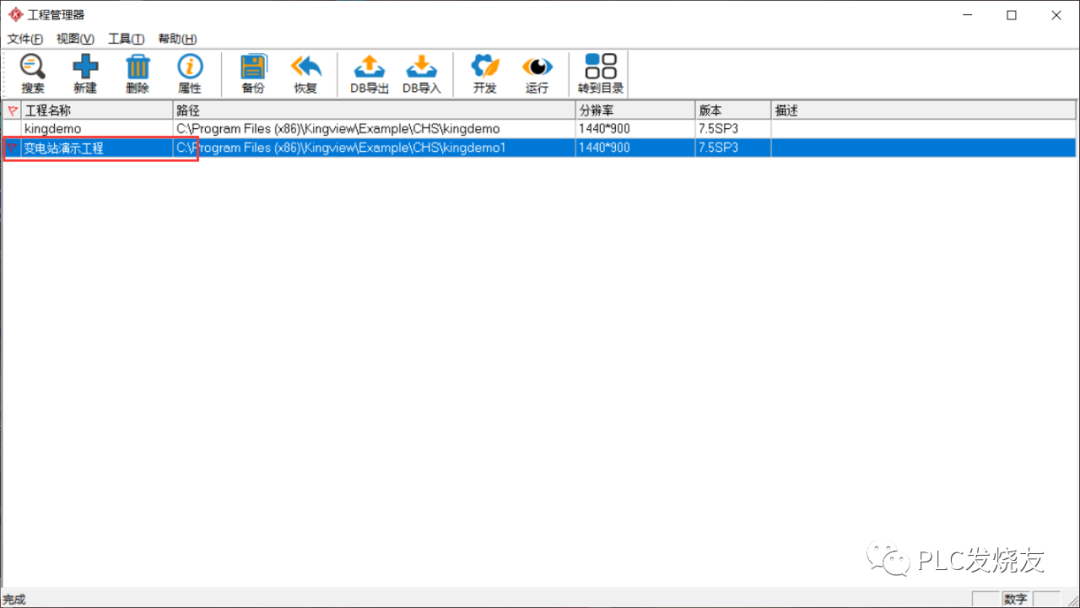Click the 备份 backup icon

coord(253,72)
